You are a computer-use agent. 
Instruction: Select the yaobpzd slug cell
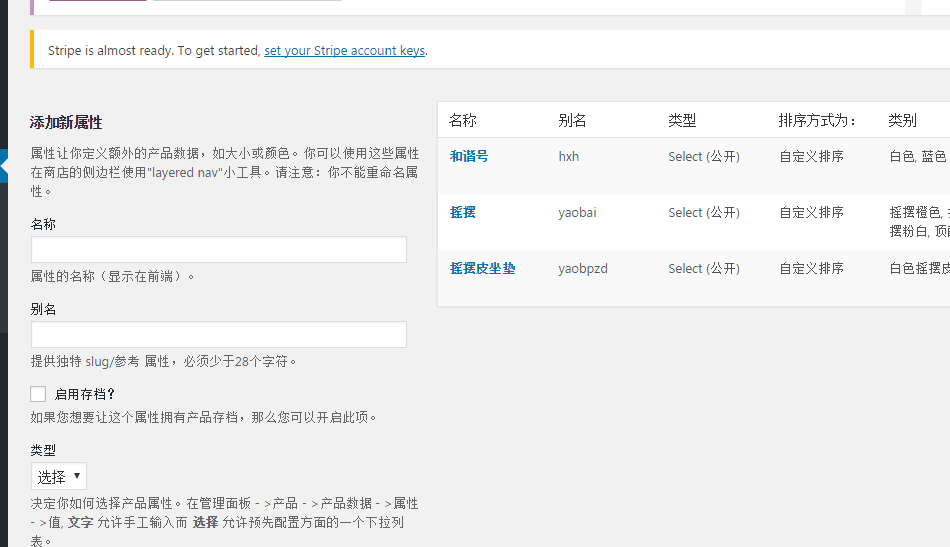coord(583,268)
